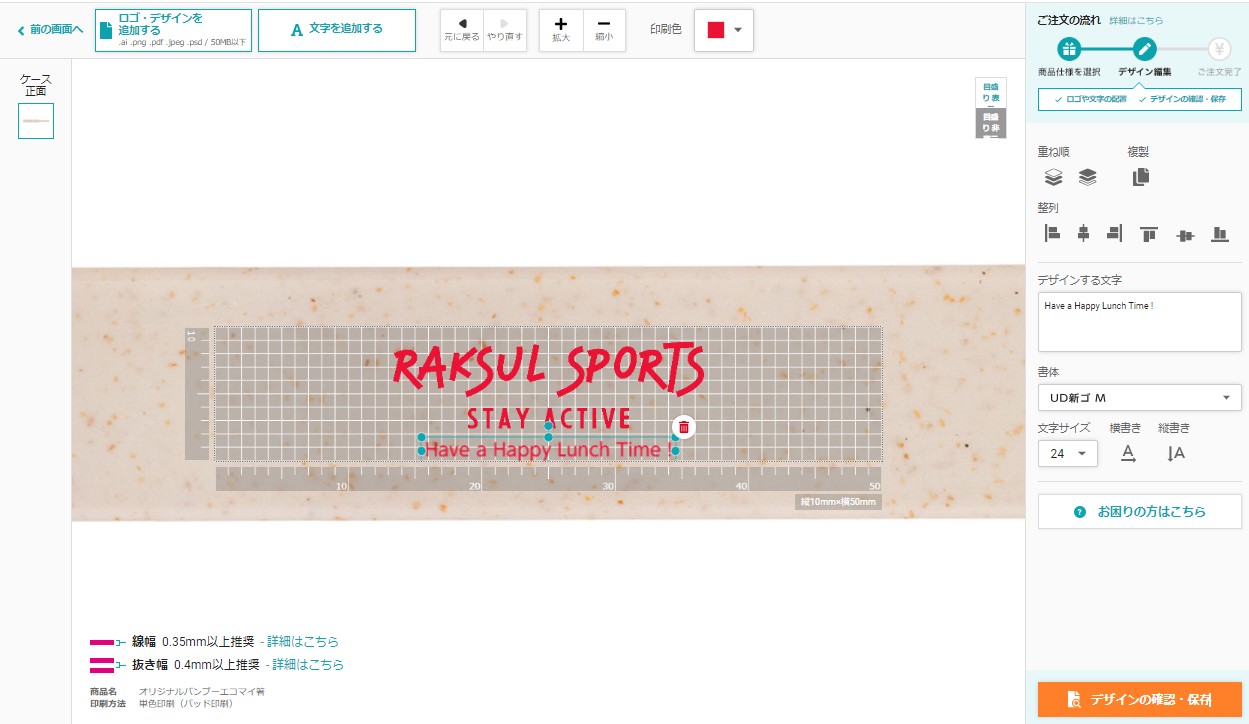
Task: Open 詳細はこちら link for 抜き幅
Action: pyautogui.click(x=308, y=665)
